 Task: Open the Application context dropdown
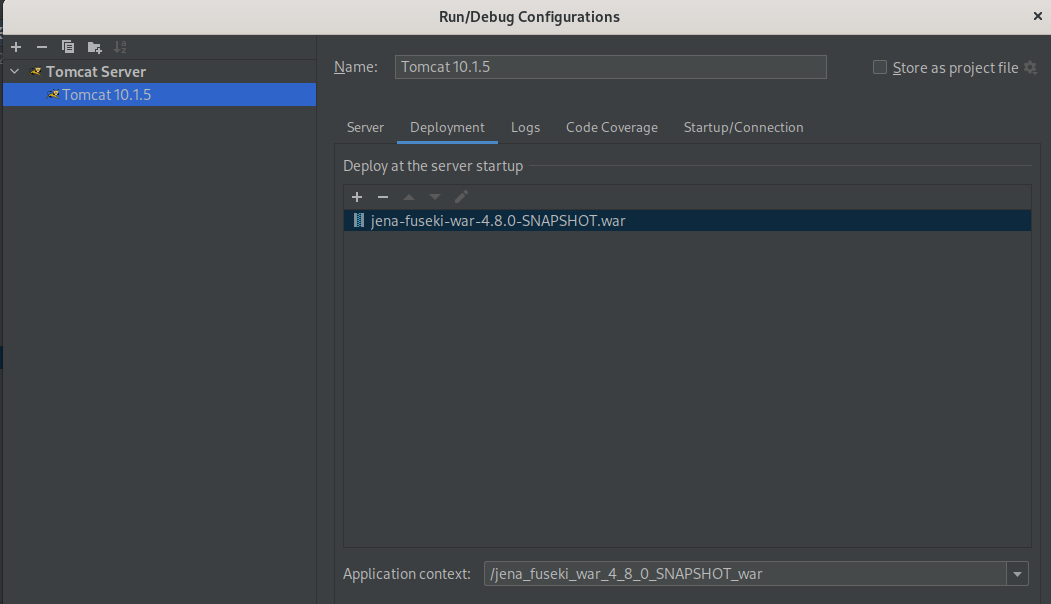coord(1018,574)
